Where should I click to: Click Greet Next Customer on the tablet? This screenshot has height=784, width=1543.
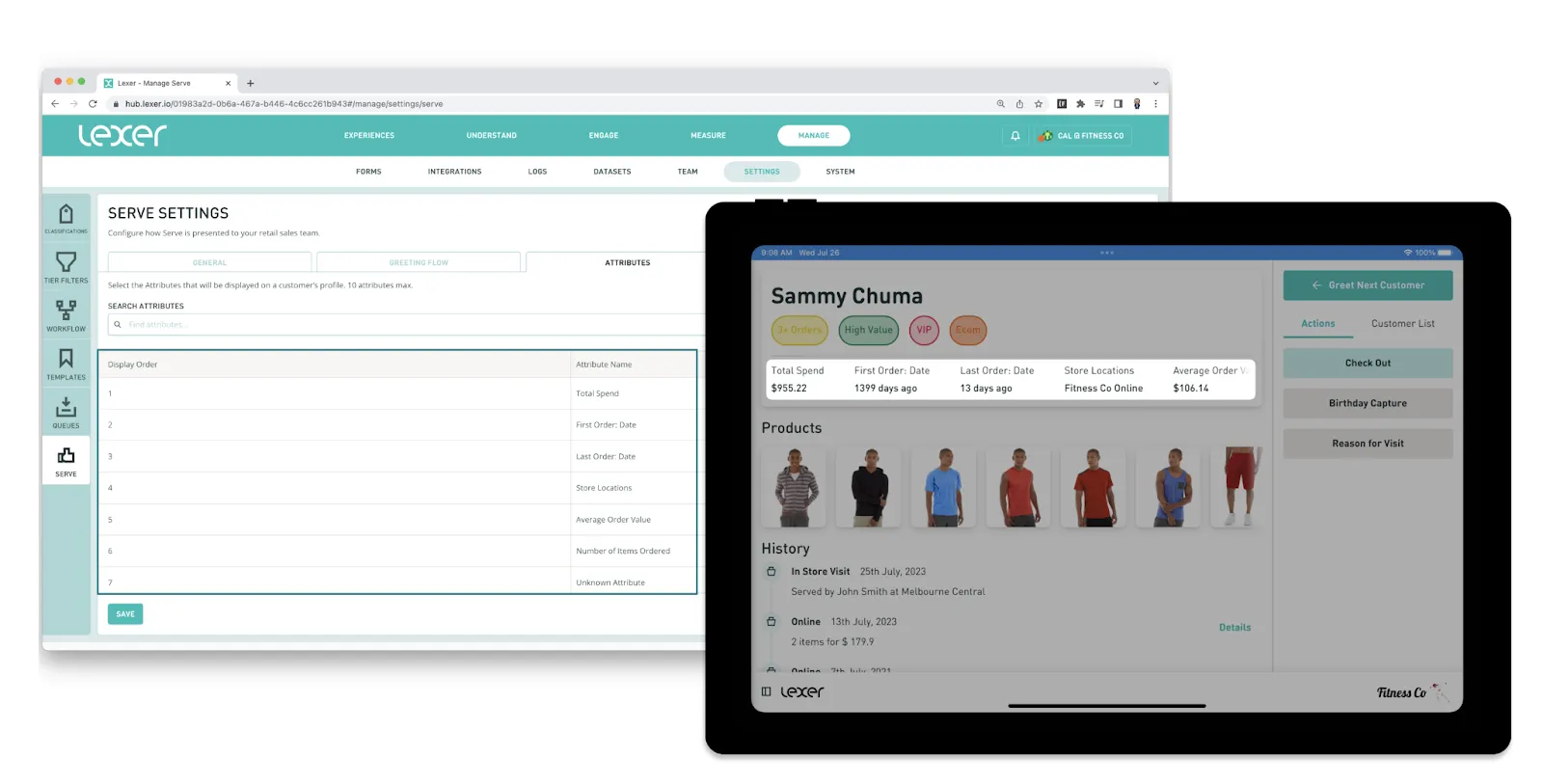coord(1367,285)
